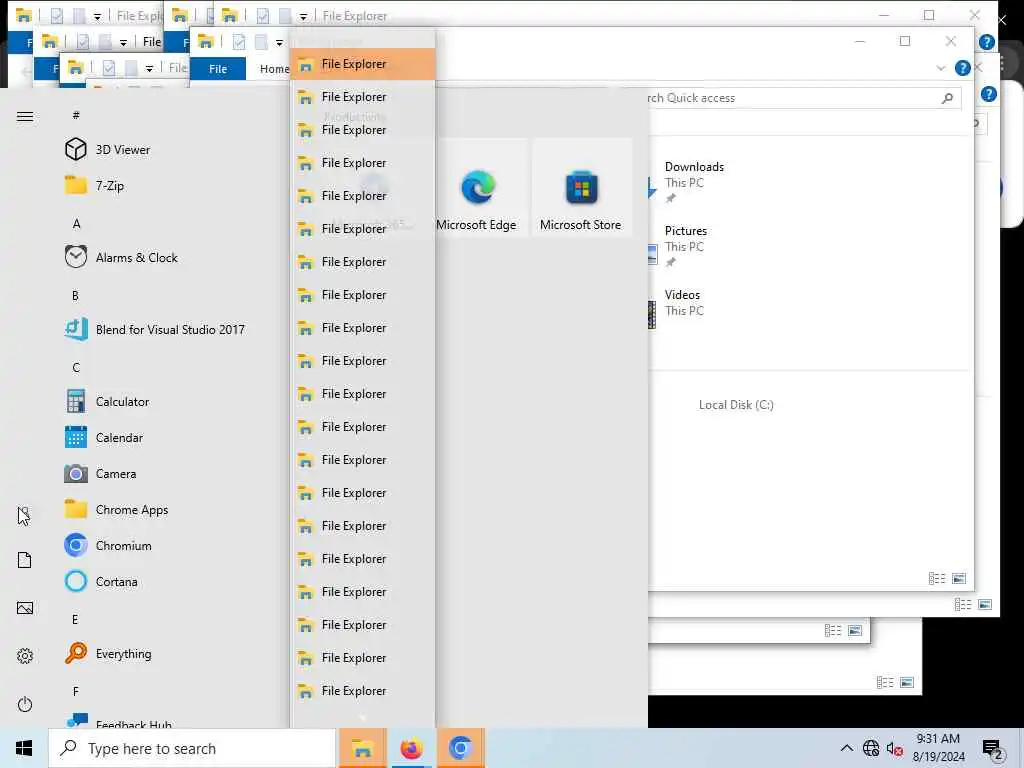The height and width of the screenshot is (768, 1024).
Task: Click the network globe tray icon
Action: point(871,748)
